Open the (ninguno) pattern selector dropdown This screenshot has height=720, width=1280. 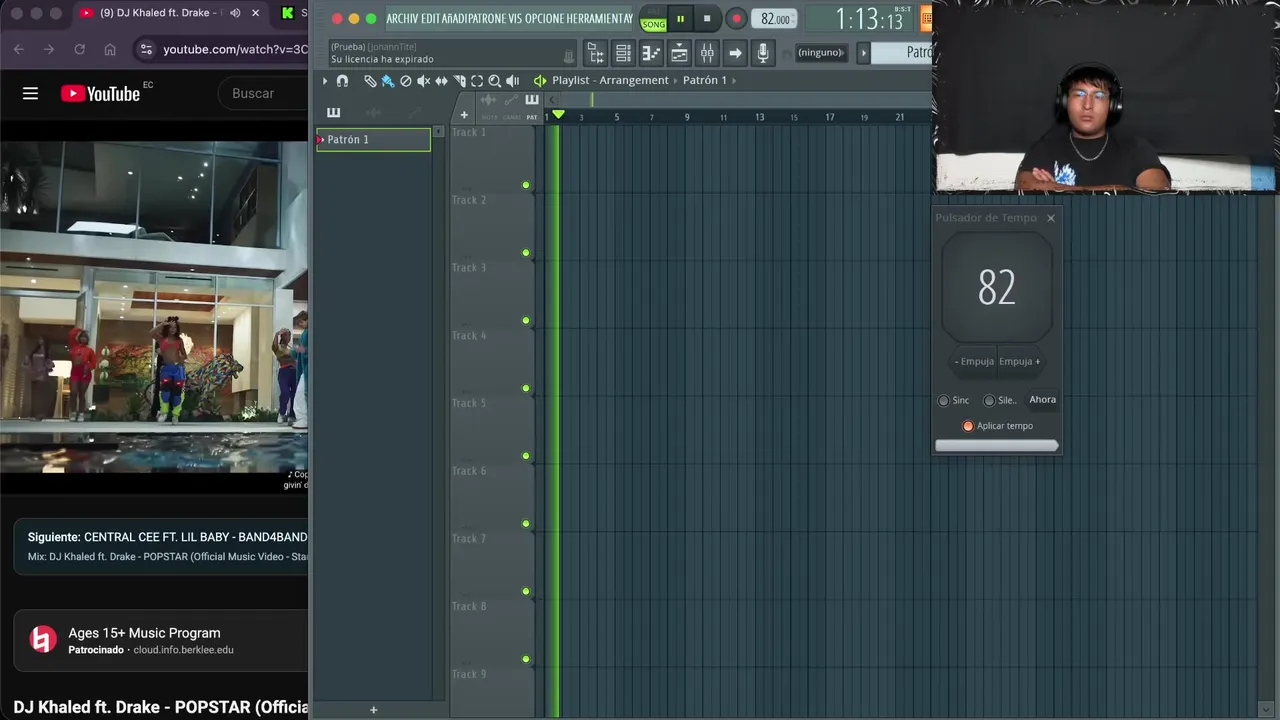click(x=821, y=53)
